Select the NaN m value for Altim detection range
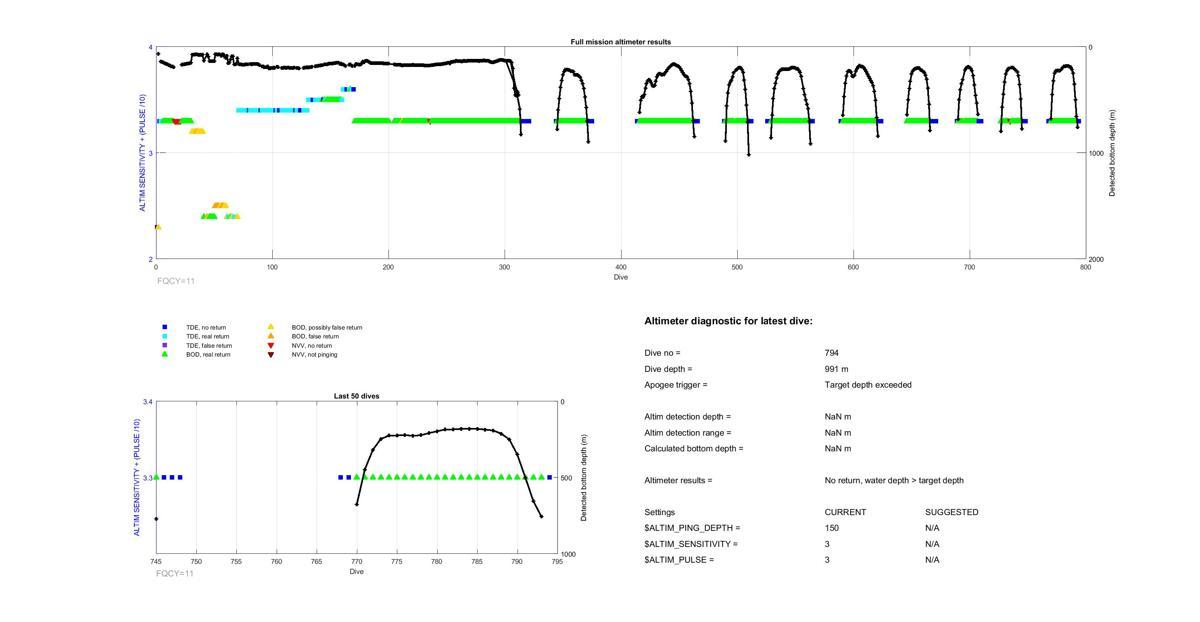Image resolution: width=1200 pixels, height=622 pixels. (838, 433)
